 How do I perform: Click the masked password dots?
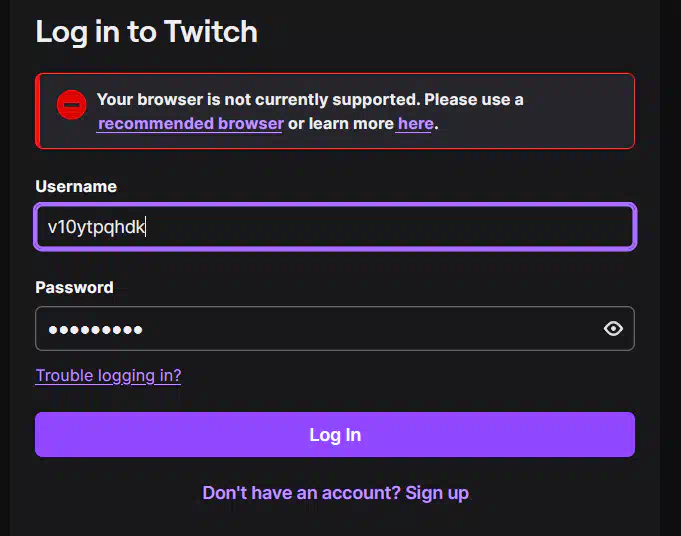coord(95,330)
